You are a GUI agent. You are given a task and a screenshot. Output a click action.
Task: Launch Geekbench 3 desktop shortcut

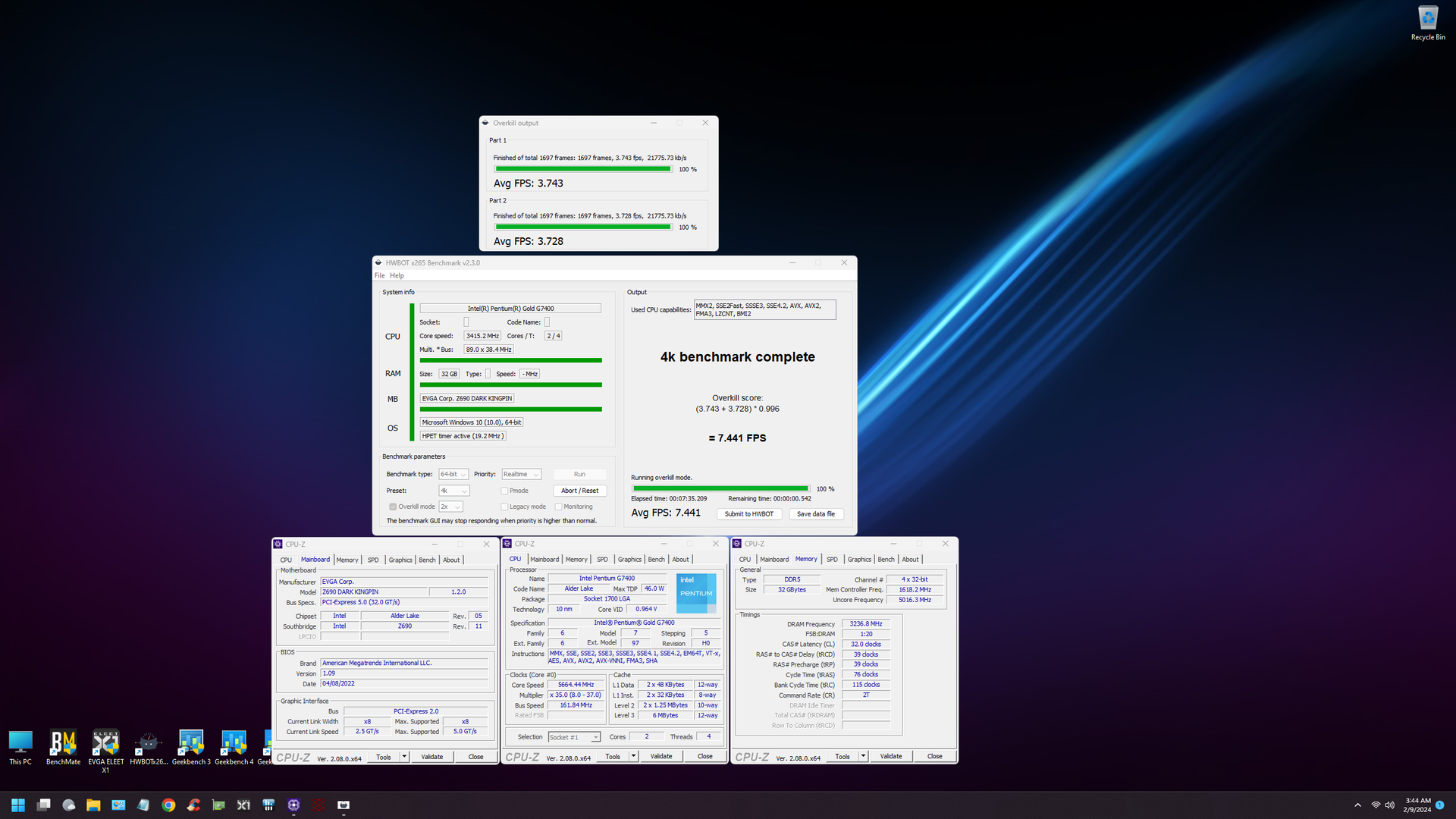click(191, 748)
